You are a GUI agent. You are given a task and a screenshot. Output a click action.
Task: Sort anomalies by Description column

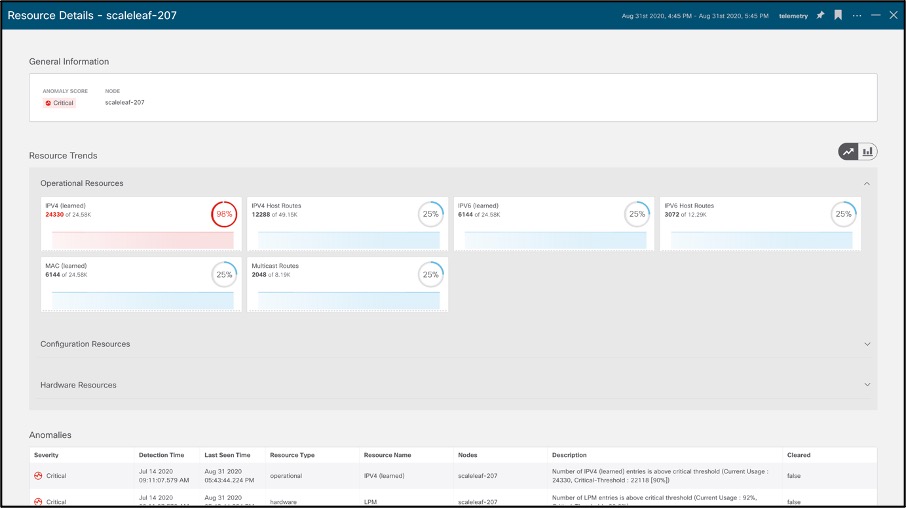click(569, 455)
